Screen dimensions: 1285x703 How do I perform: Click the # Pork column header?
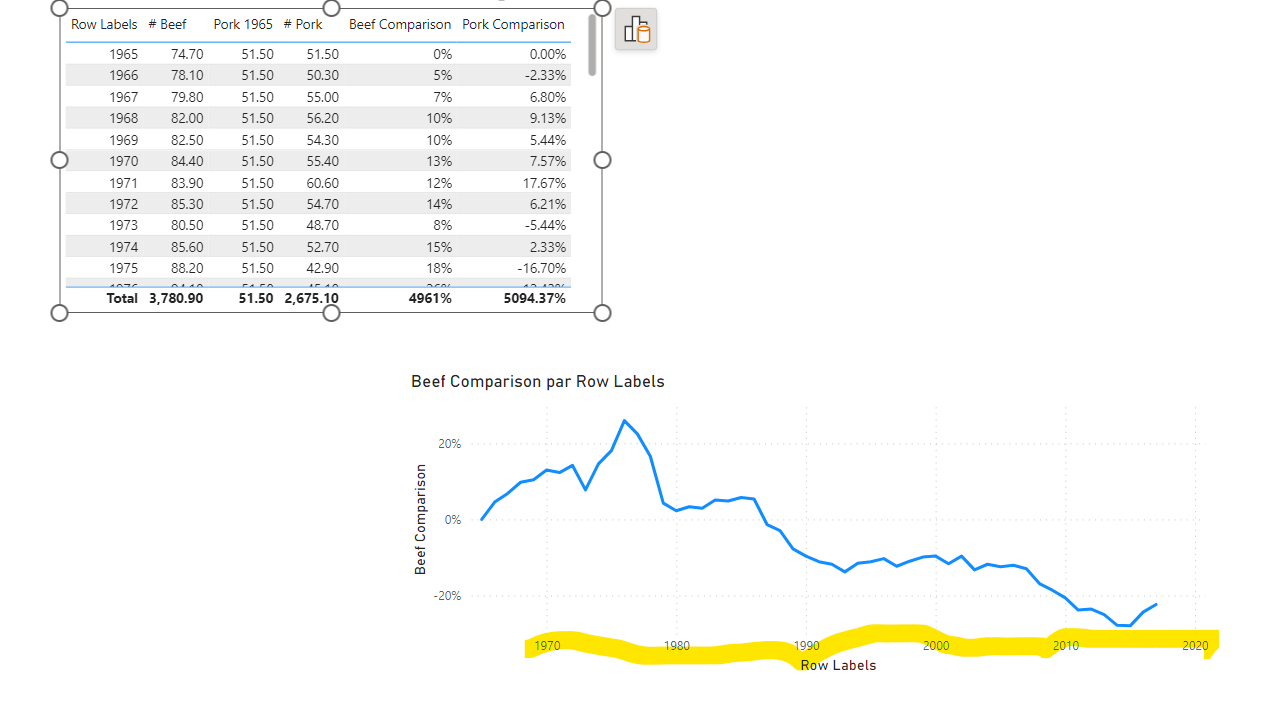coord(303,24)
